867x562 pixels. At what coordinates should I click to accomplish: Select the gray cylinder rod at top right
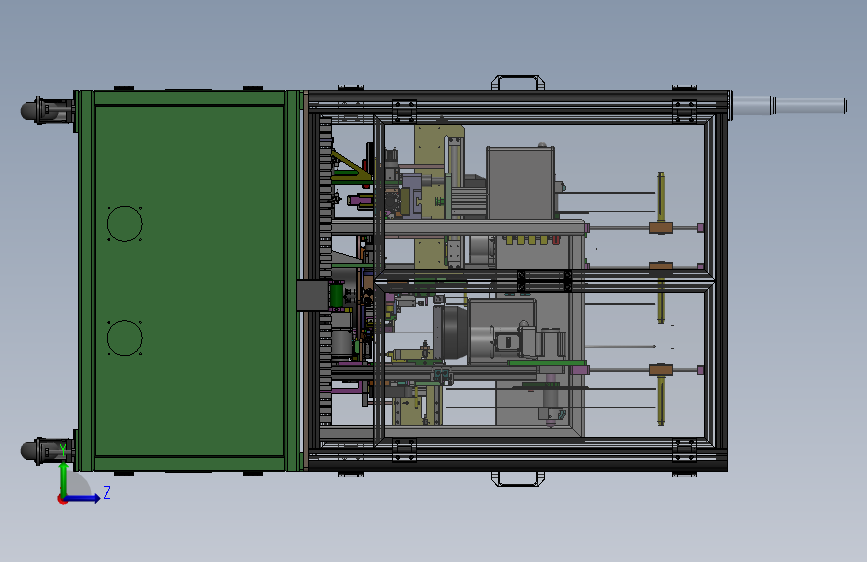click(789, 105)
